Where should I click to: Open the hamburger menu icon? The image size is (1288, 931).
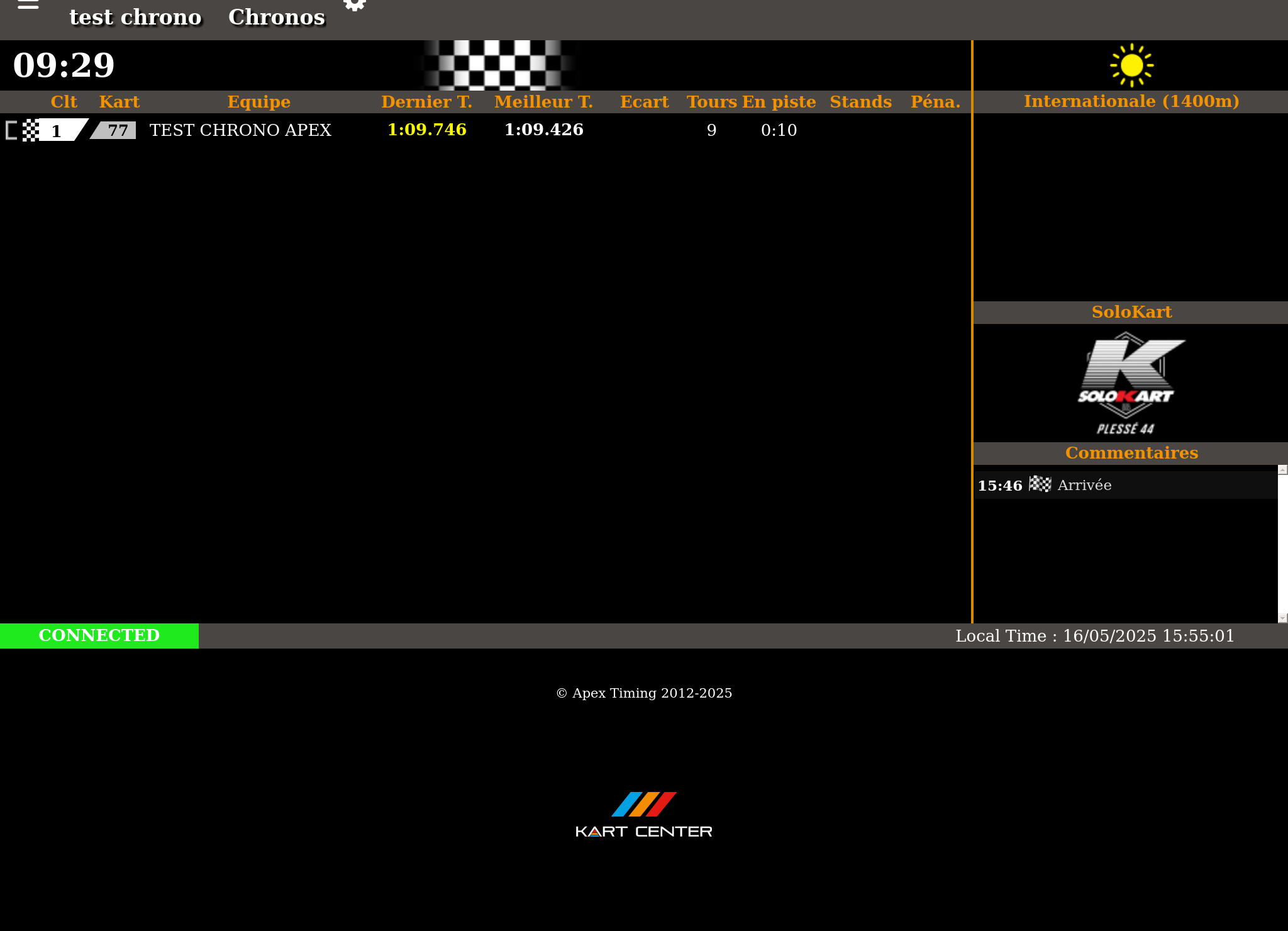point(28,5)
